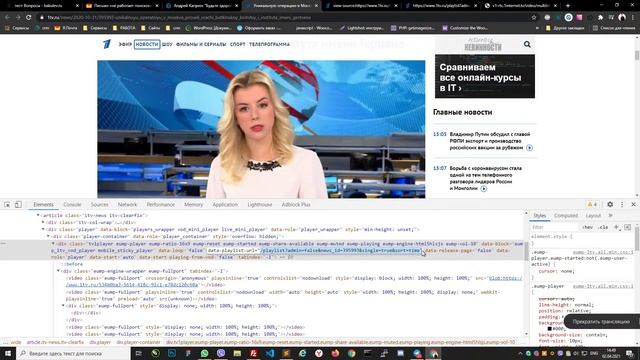Click the Styles filter input field
The height and width of the screenshot is (360, 640).
click(x=555, y=227)
